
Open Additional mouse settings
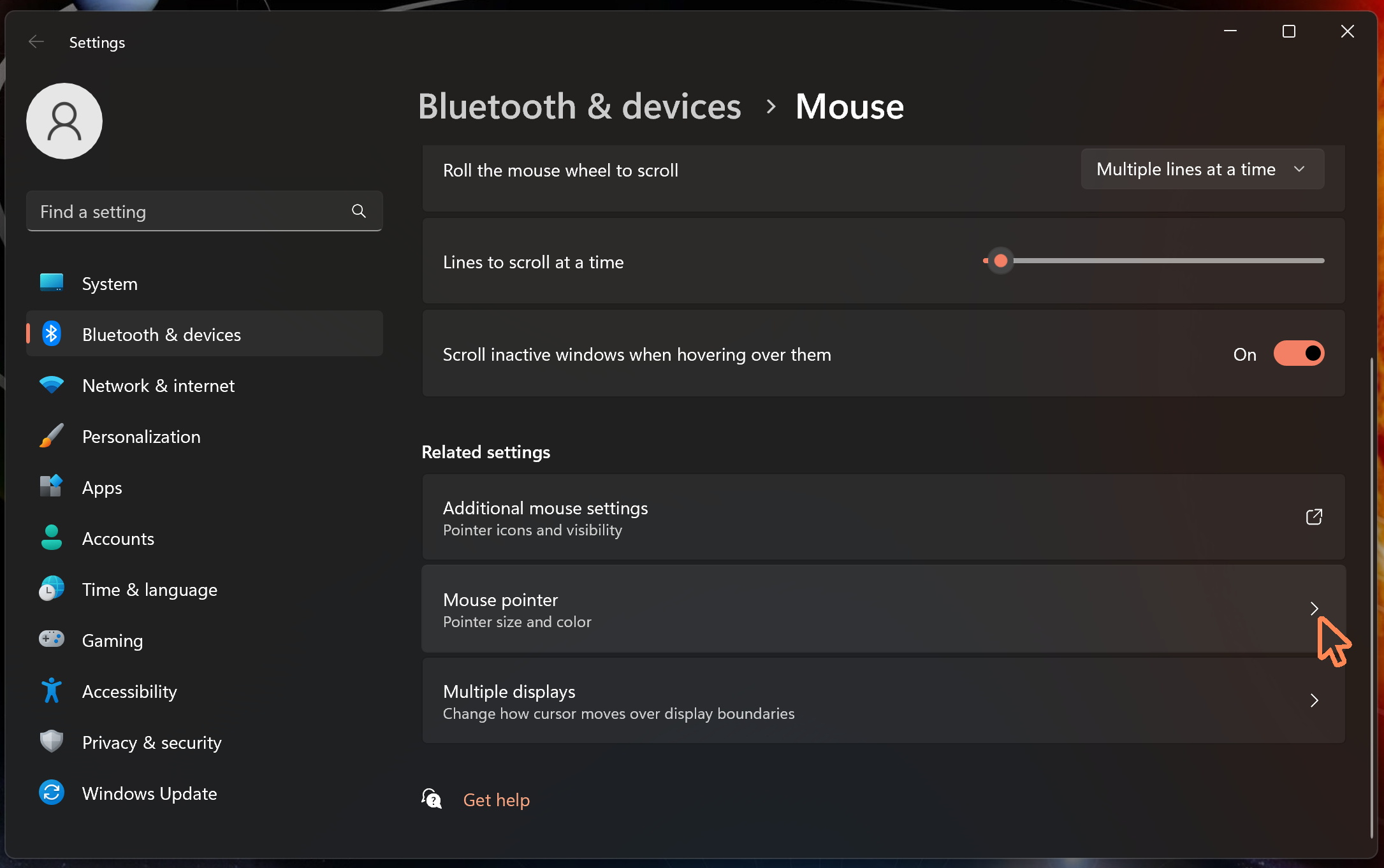pyautogui.click(x=884, y=517)
